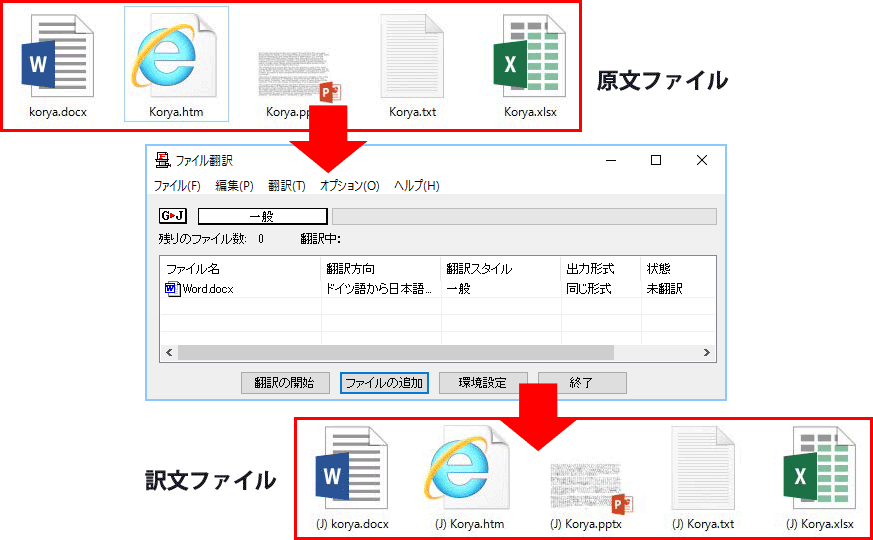Click the right arrow of horizontal scrollbar
873x540 pixels.
pos(707,352)
